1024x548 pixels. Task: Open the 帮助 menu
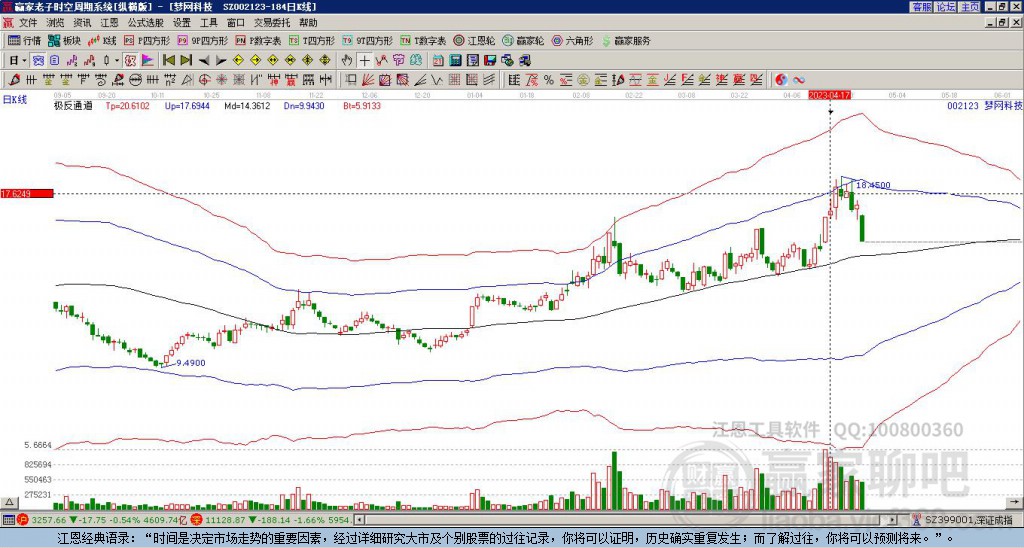coord(308,23)
